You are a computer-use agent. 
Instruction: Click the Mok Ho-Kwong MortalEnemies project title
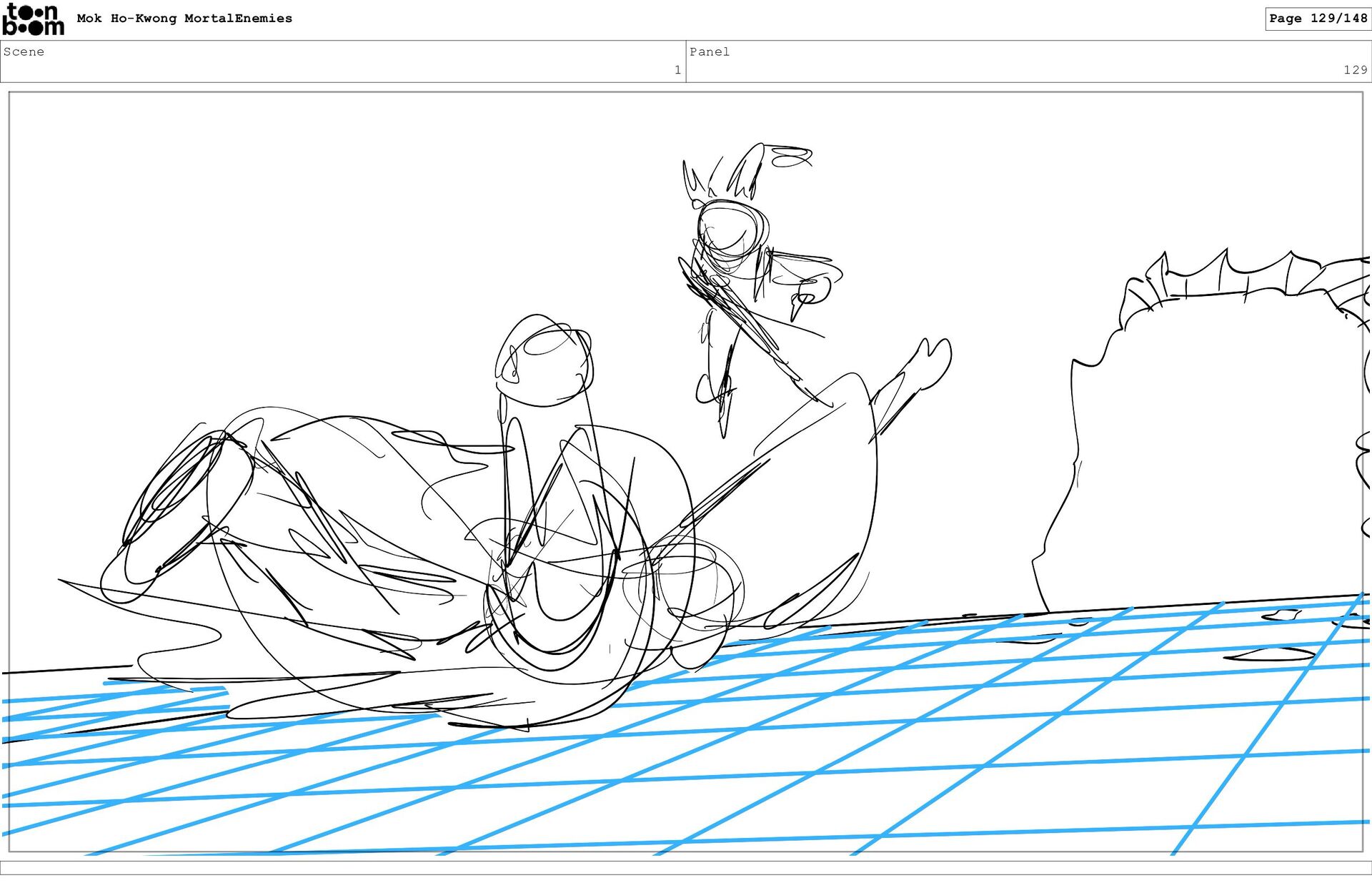click(184, 19)
